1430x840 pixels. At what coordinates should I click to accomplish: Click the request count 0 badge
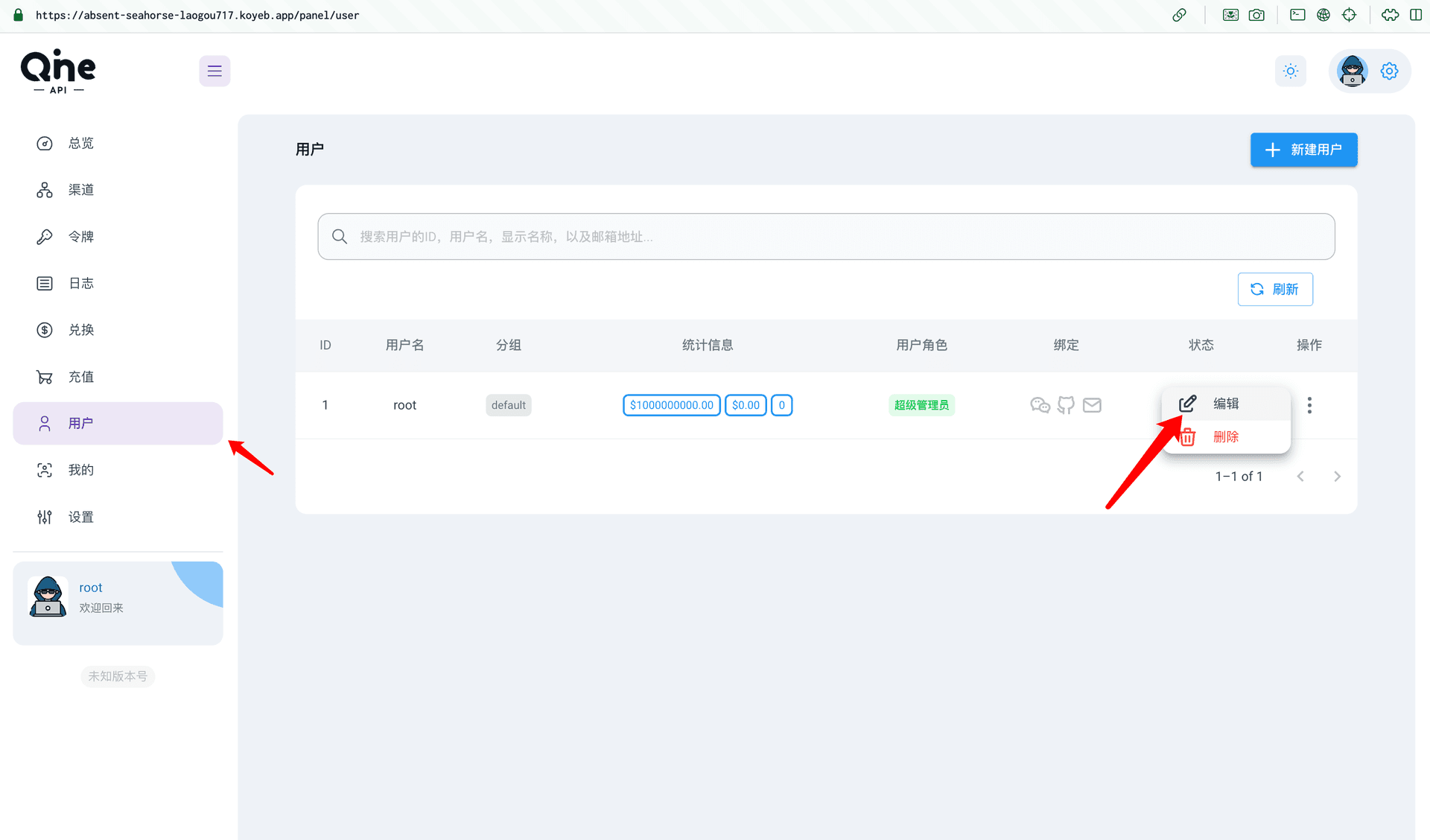coord(781,405)
